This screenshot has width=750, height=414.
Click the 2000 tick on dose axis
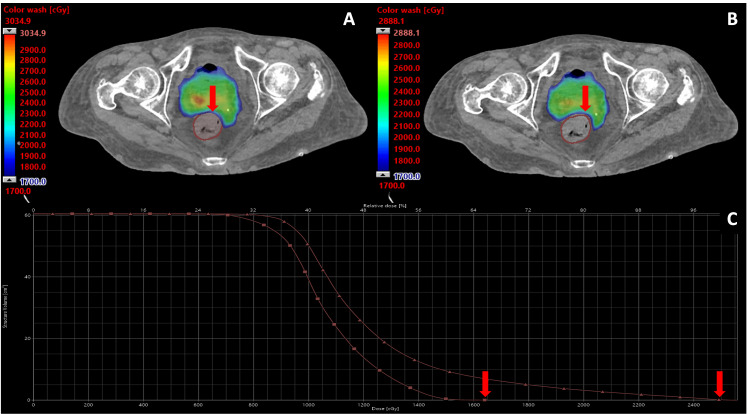tap(583, 404)
